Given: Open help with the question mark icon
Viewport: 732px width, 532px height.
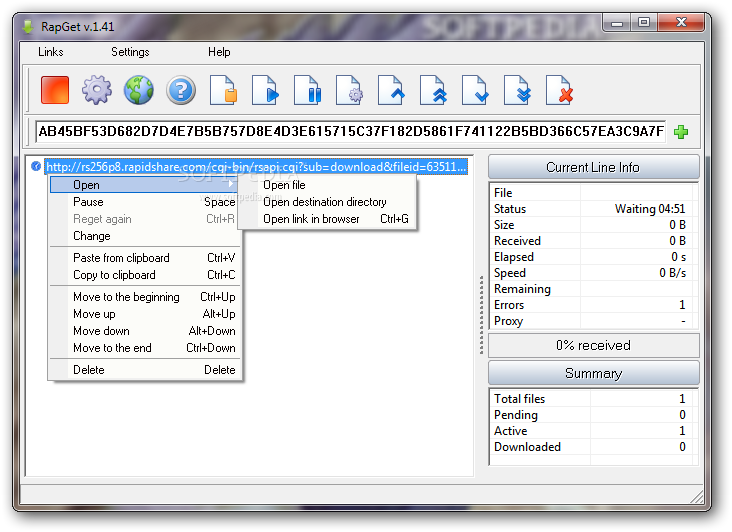Looking at the screenshot, I should point(181,90).
